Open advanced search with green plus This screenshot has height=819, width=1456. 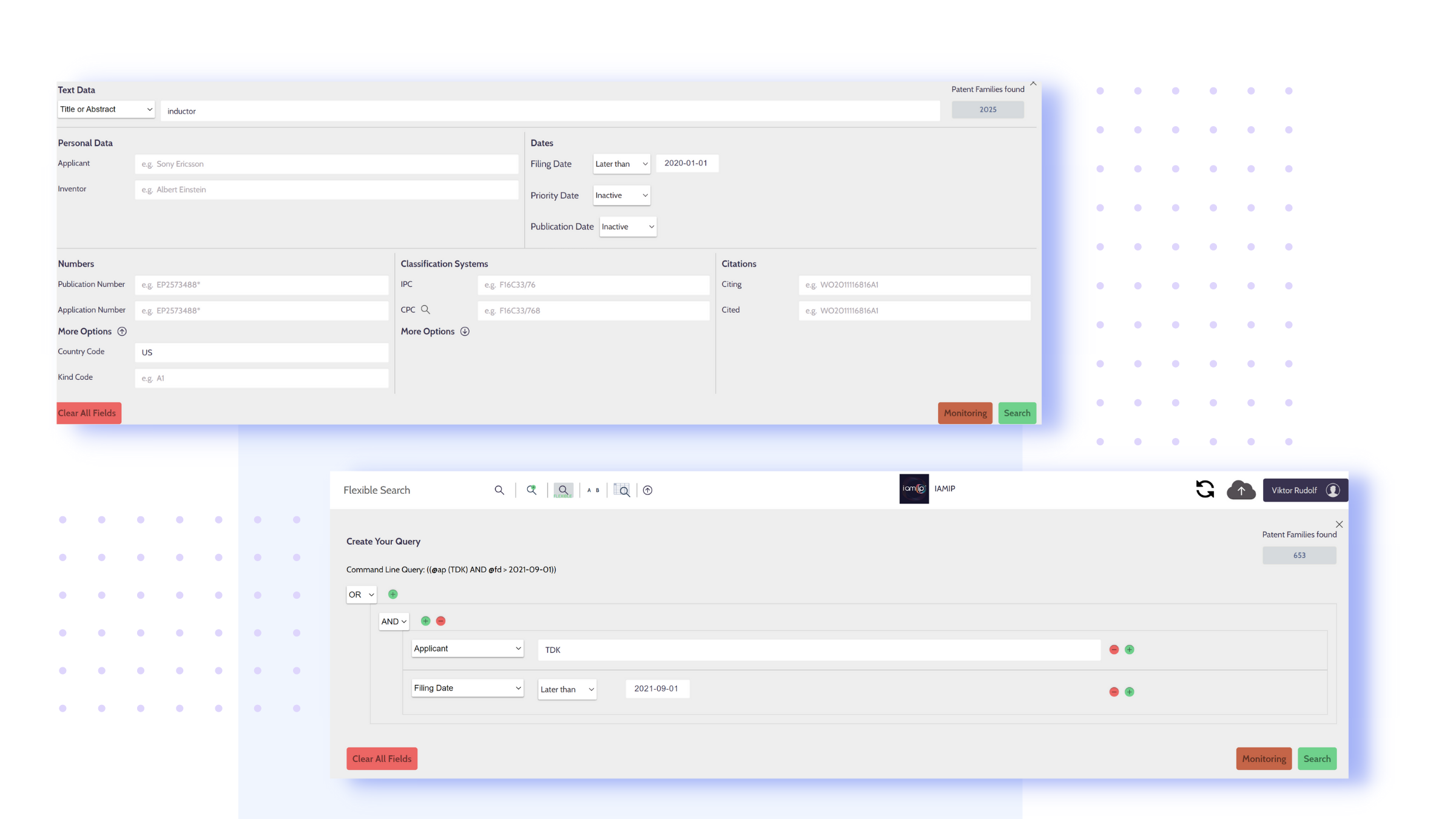click(x=531, y=490)
